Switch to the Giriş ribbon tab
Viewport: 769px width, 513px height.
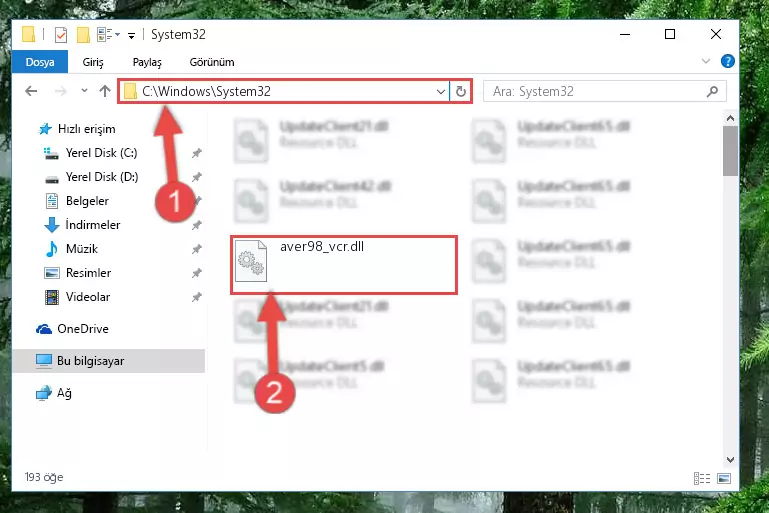click(x=93, y=62)
